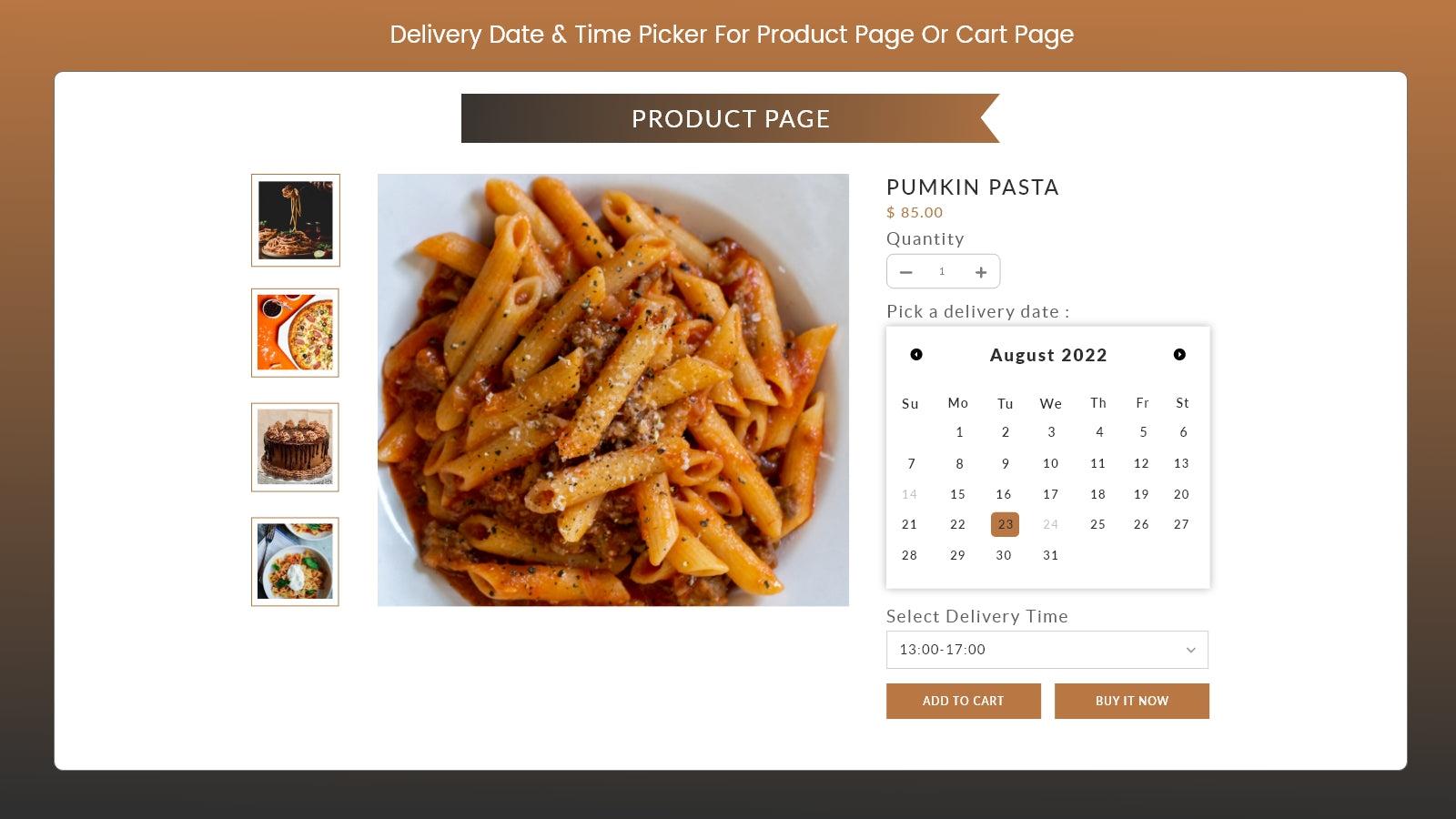Select the pizza photo thumbnail
The width and height of the screenshot is (1456, 819).
click(295, 333)
